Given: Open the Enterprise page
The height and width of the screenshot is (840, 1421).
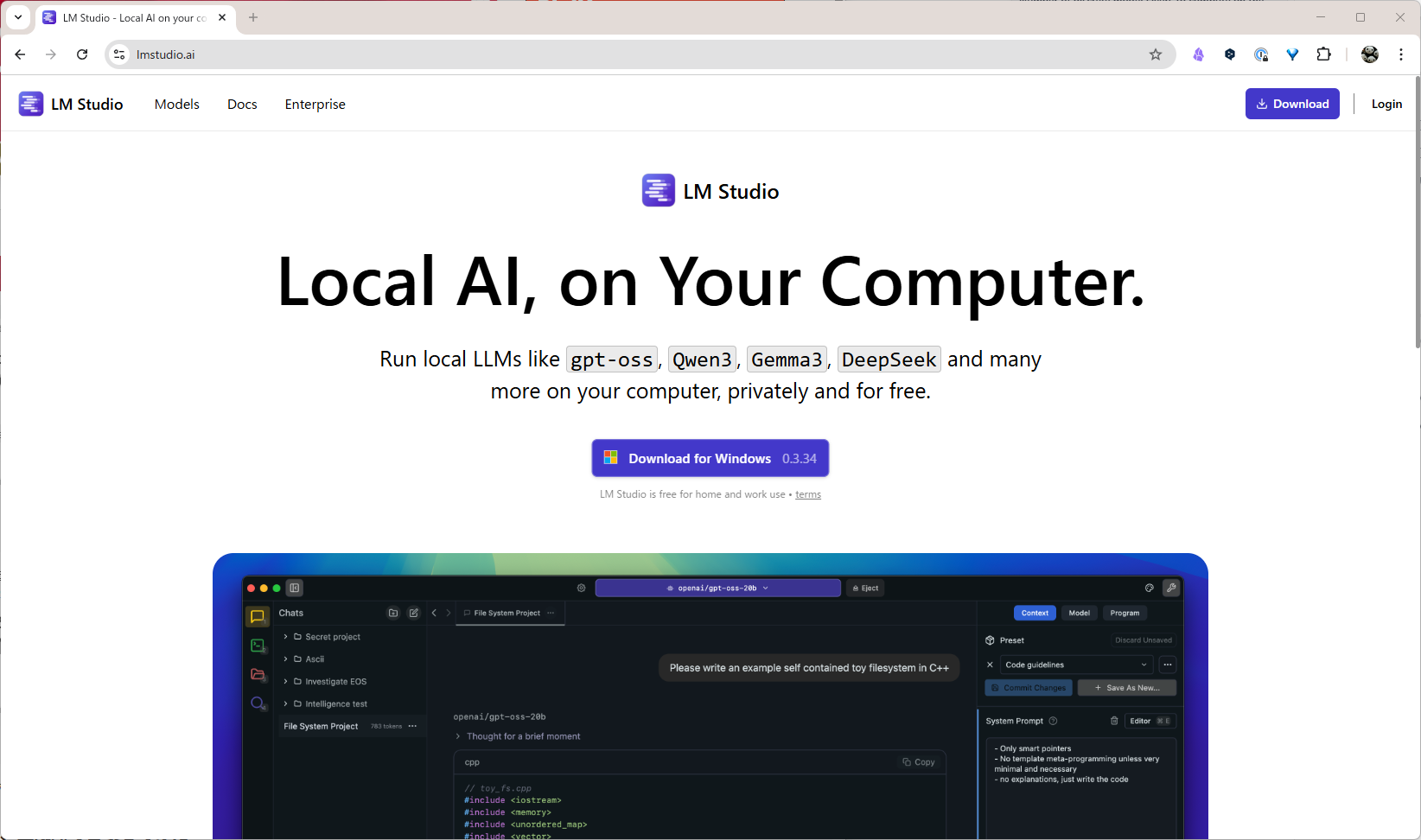Looking at the screenshot, I should click(315, 104).
